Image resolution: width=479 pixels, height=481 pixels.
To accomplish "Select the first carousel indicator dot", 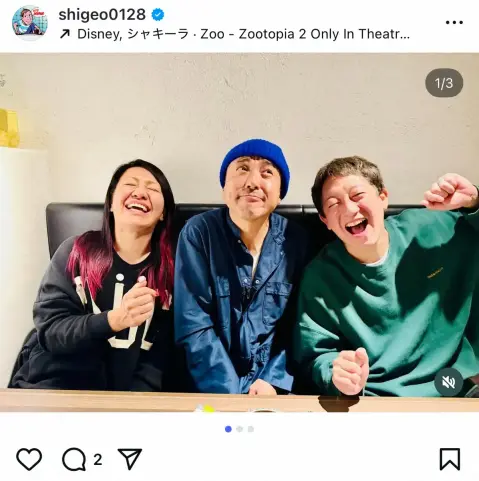I will (x=228, y=429).
